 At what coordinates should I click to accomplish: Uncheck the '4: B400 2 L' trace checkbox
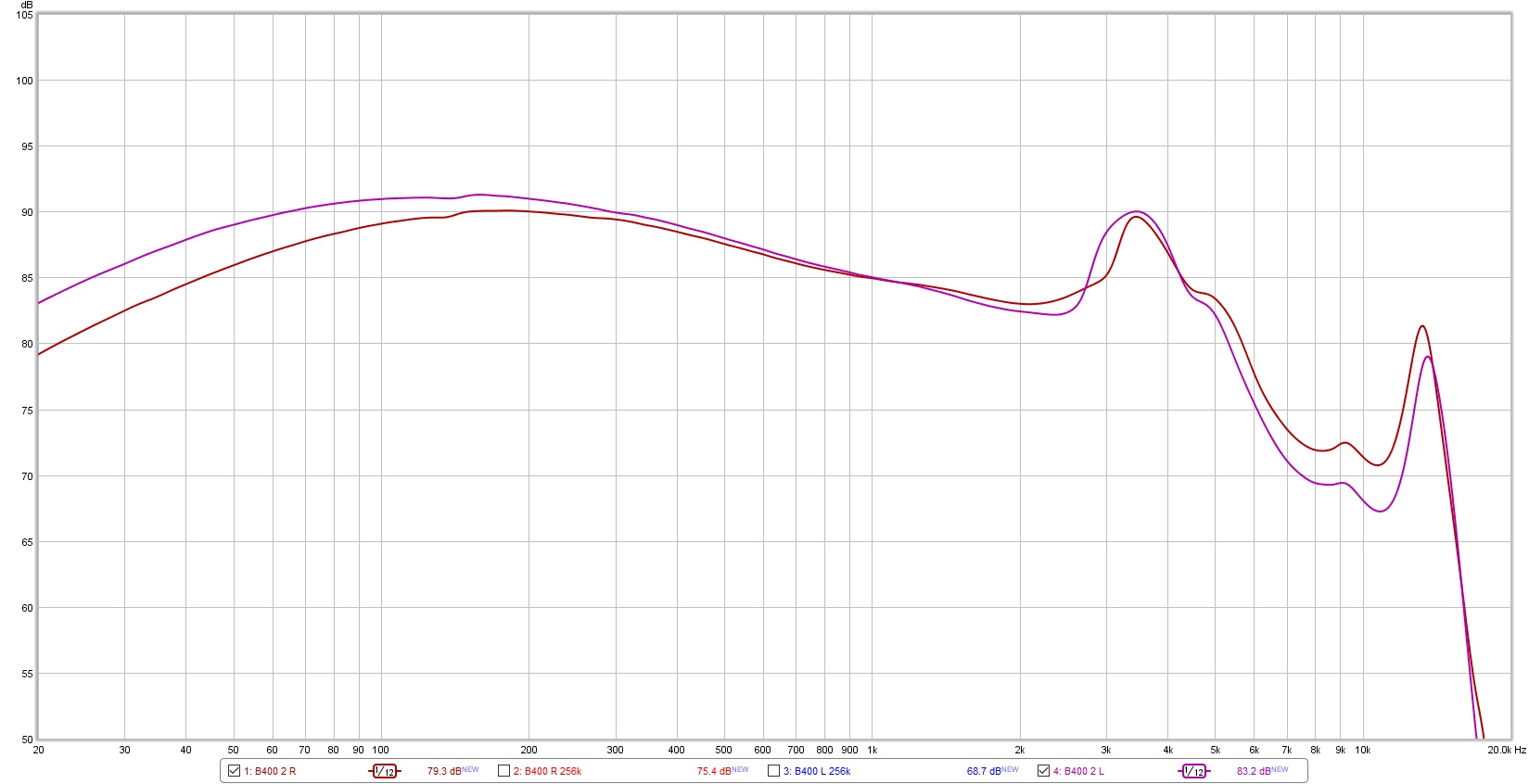pyautogui.click(x=1043, y=770)
